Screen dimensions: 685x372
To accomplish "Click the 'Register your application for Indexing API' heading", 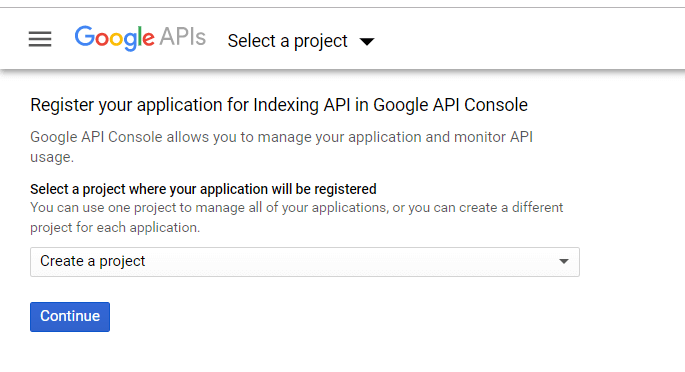I will (x=279, y=105).
